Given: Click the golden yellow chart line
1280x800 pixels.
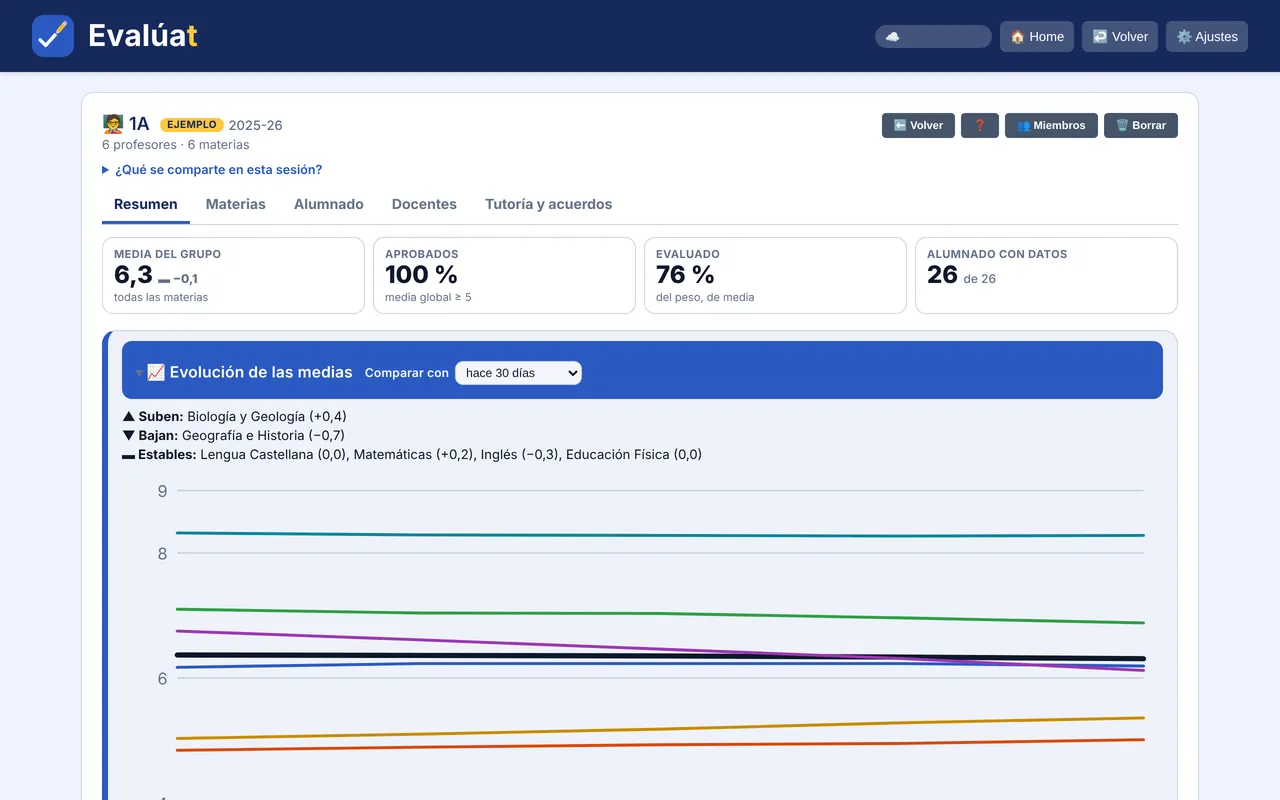Looking at the screenshot, I should [660, 729].
